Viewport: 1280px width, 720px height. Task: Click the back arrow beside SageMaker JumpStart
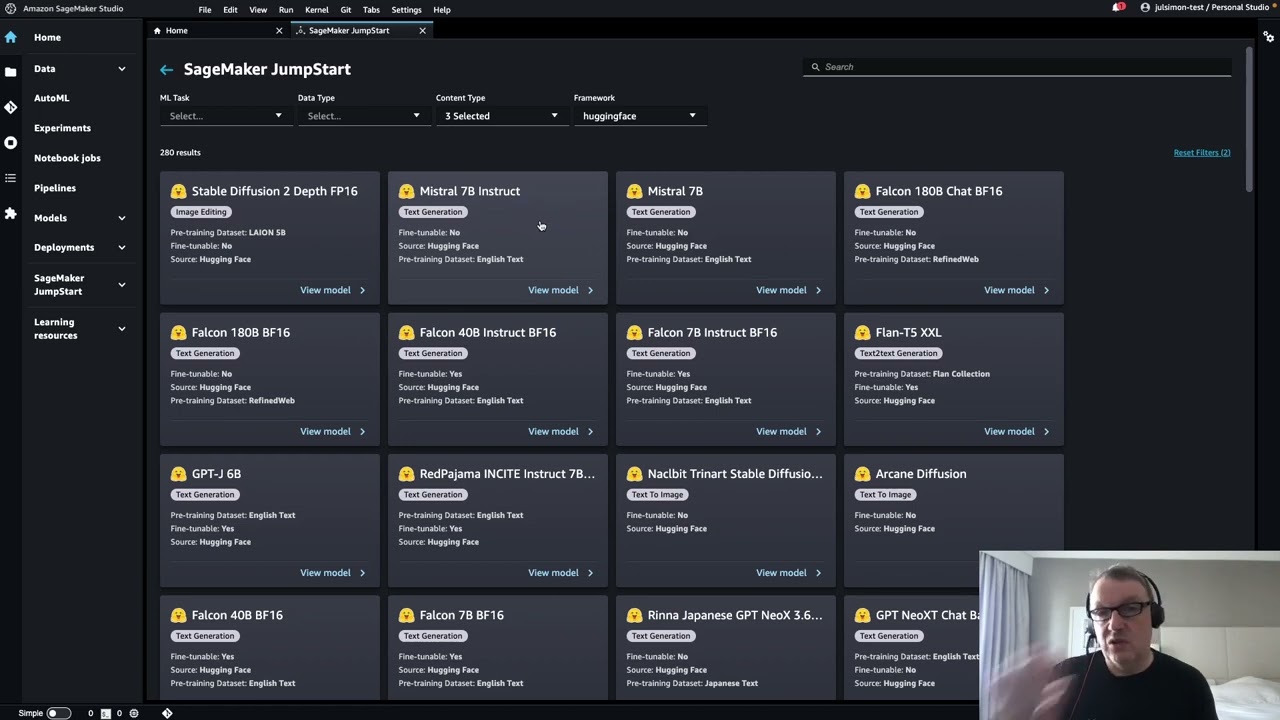[166, 70]
